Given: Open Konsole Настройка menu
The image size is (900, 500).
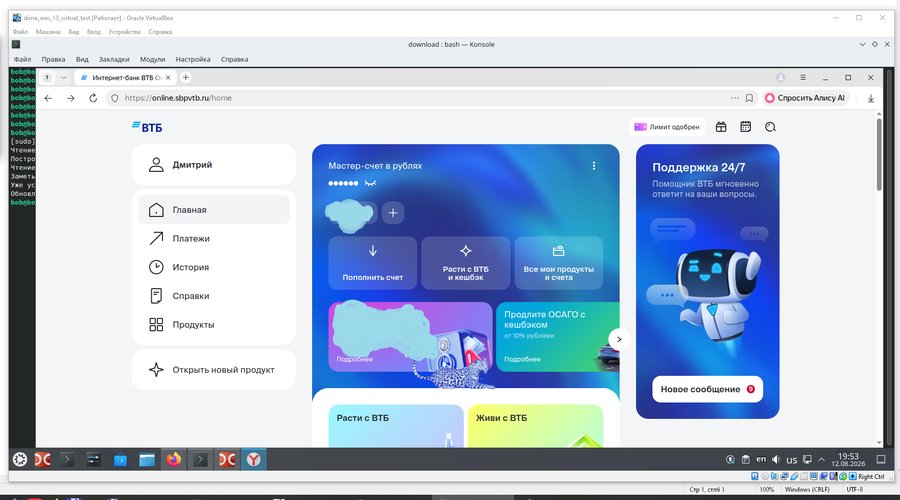Looking at the screenshot, I should [x=193, y=59].
